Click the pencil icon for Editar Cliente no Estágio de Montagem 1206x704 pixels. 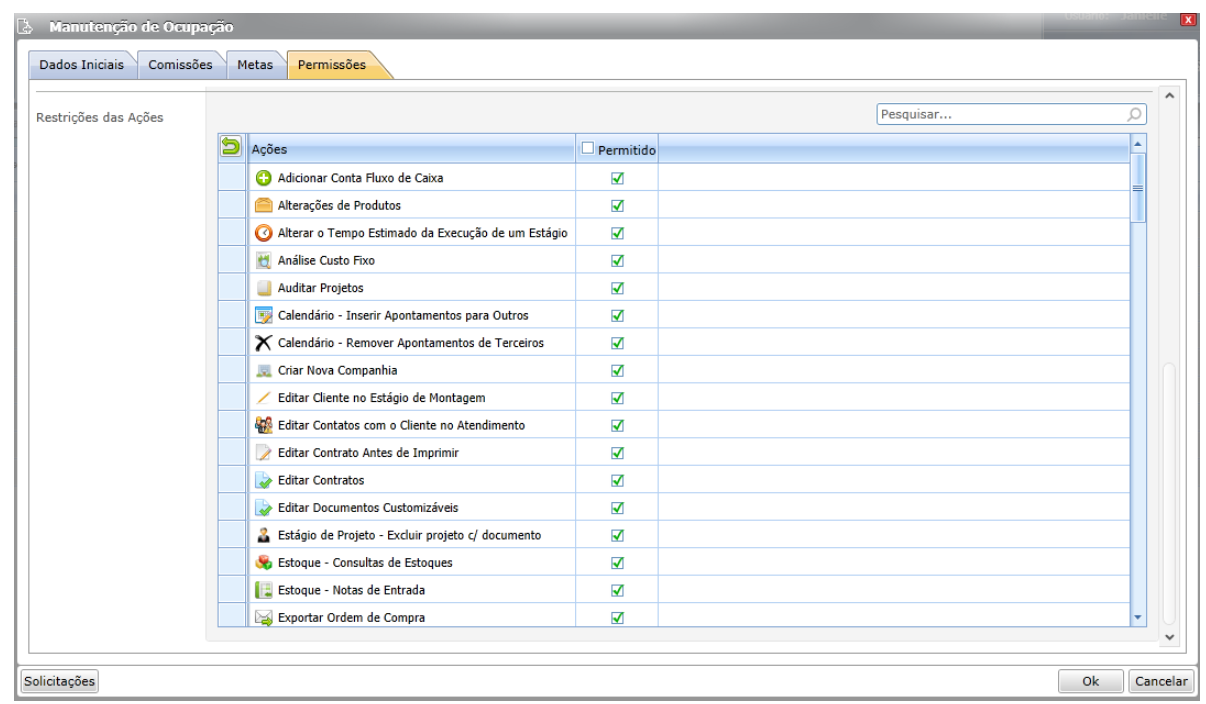pos(262,398)
